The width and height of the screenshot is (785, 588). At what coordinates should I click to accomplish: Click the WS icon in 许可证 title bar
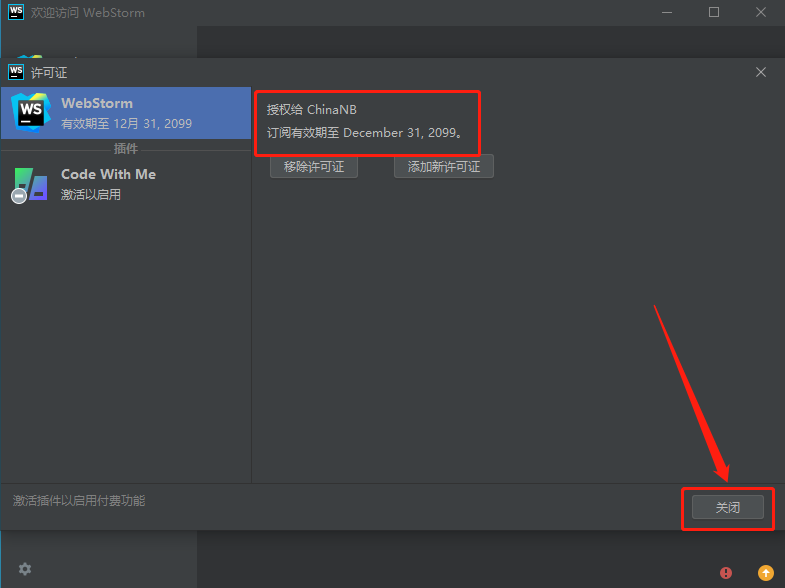click(16, 72)
